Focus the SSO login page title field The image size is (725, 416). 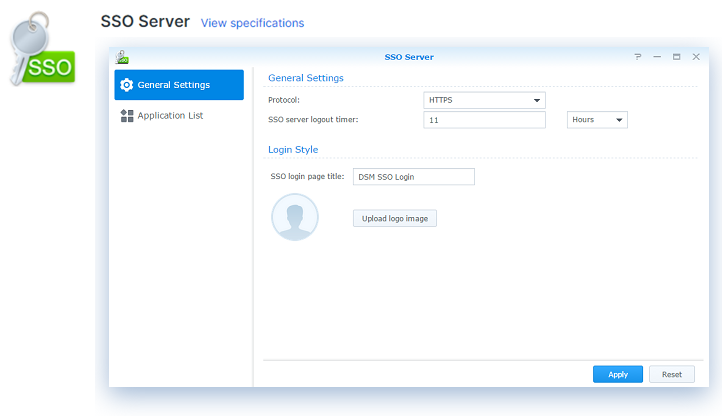point(413,177)
